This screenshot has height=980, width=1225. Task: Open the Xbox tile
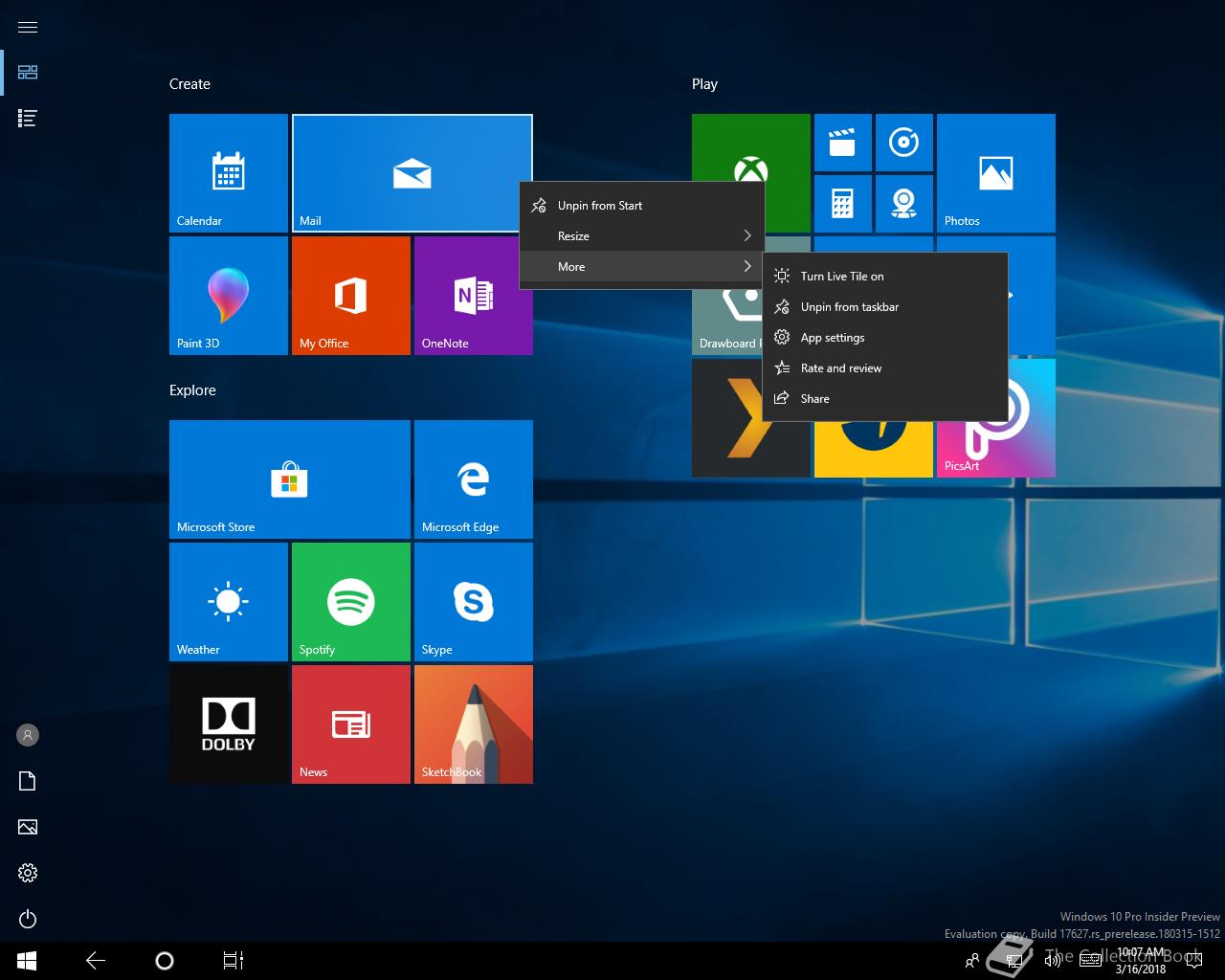(x=750, y=146)
